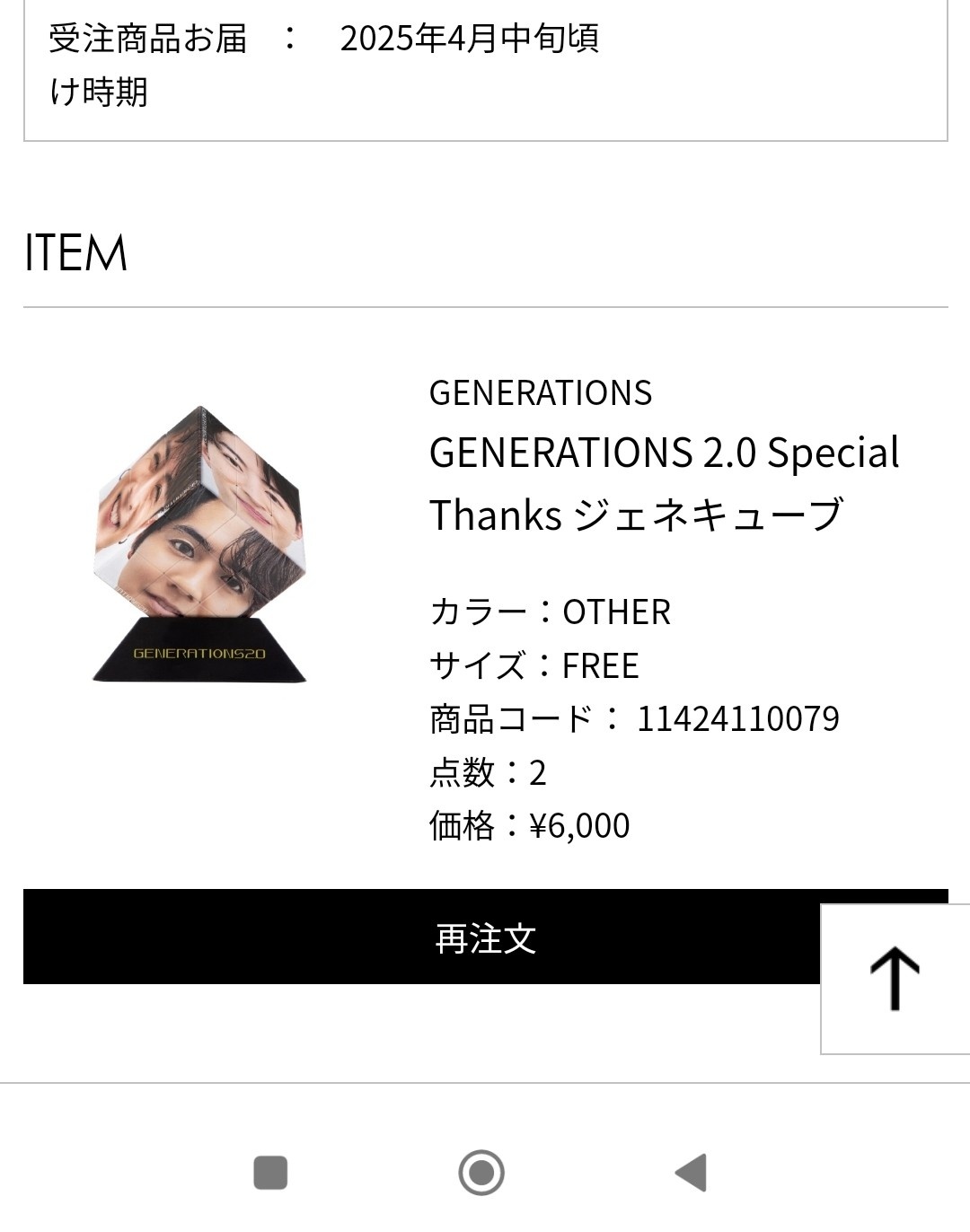Open the GENERATIONS brand name link
Image resolution: width=970 pixels, height=1232 pixels.
point(541,392)
